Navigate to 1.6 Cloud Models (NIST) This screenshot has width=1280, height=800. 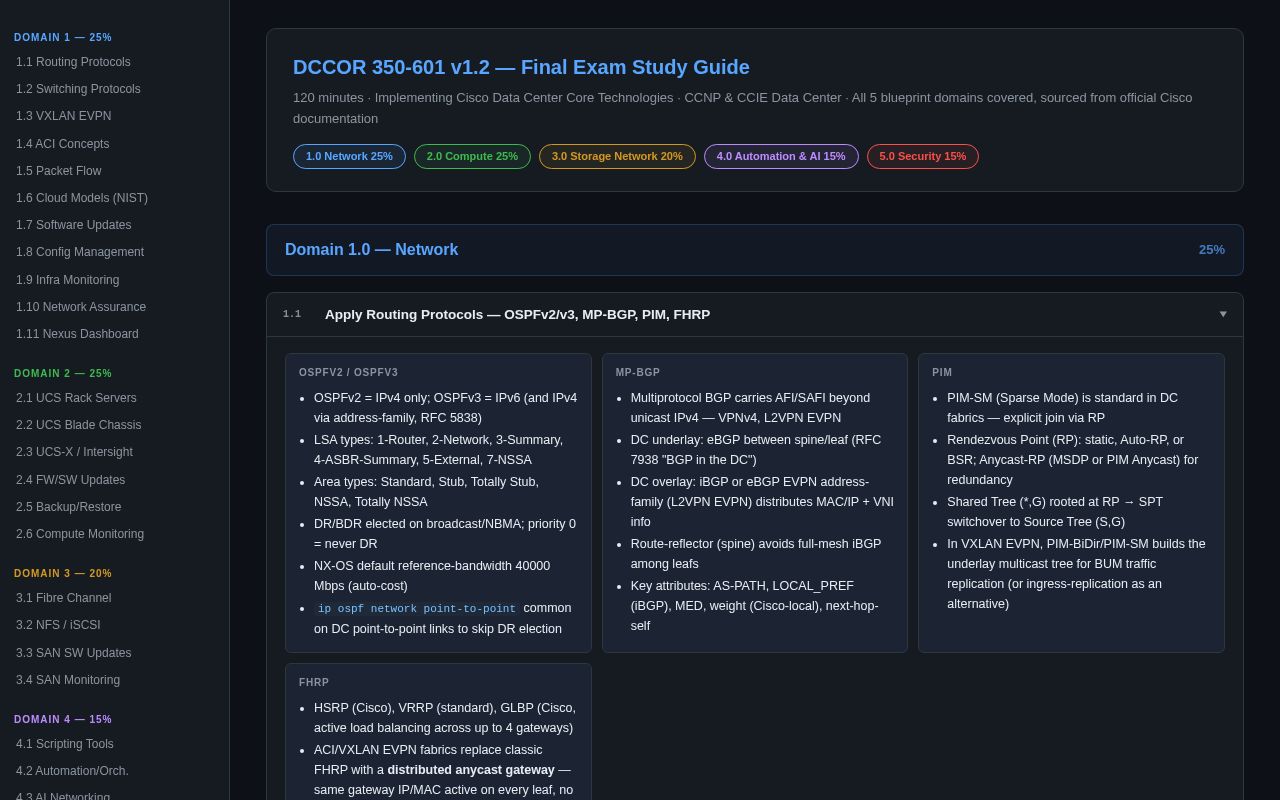(82, 198)
